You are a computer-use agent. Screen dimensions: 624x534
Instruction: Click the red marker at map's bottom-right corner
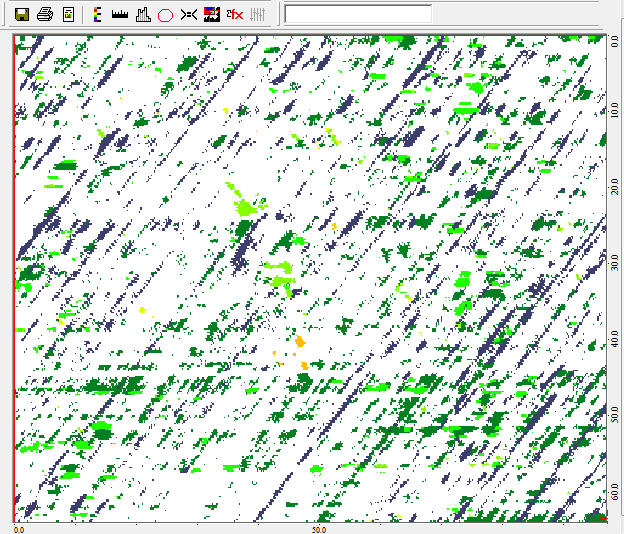[602, 518]
